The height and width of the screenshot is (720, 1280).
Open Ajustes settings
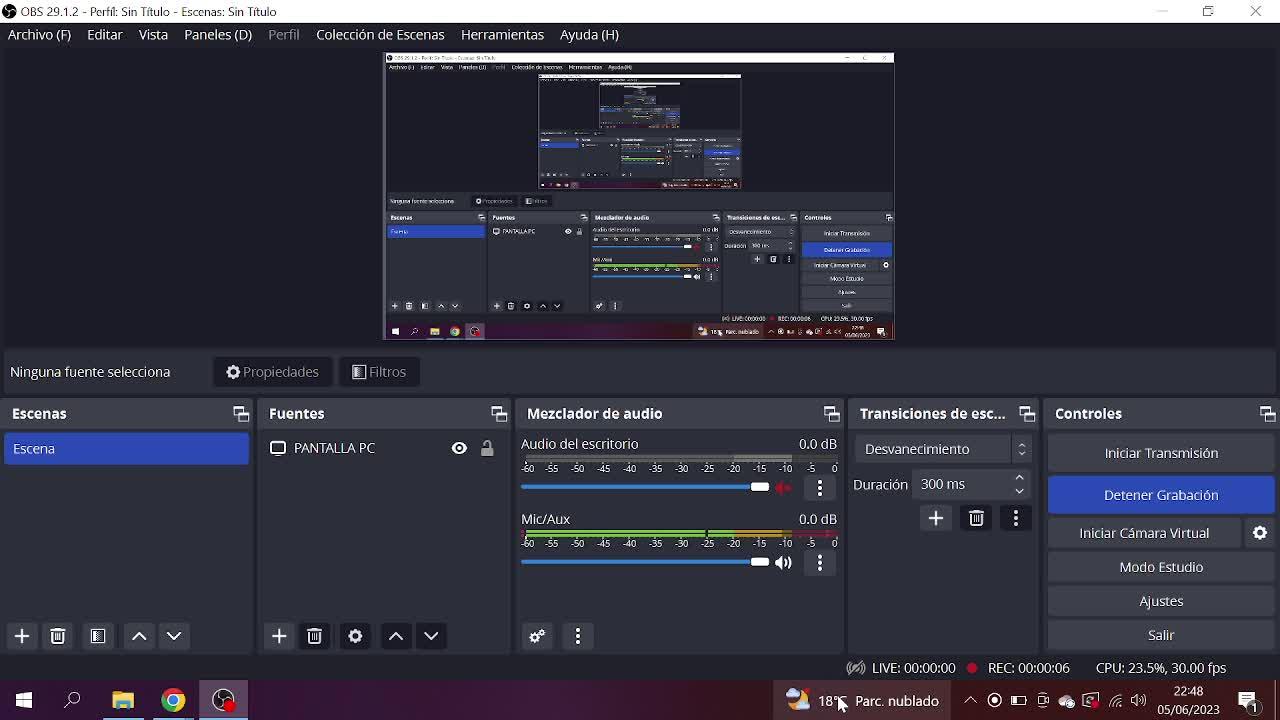click(1161, 601)
